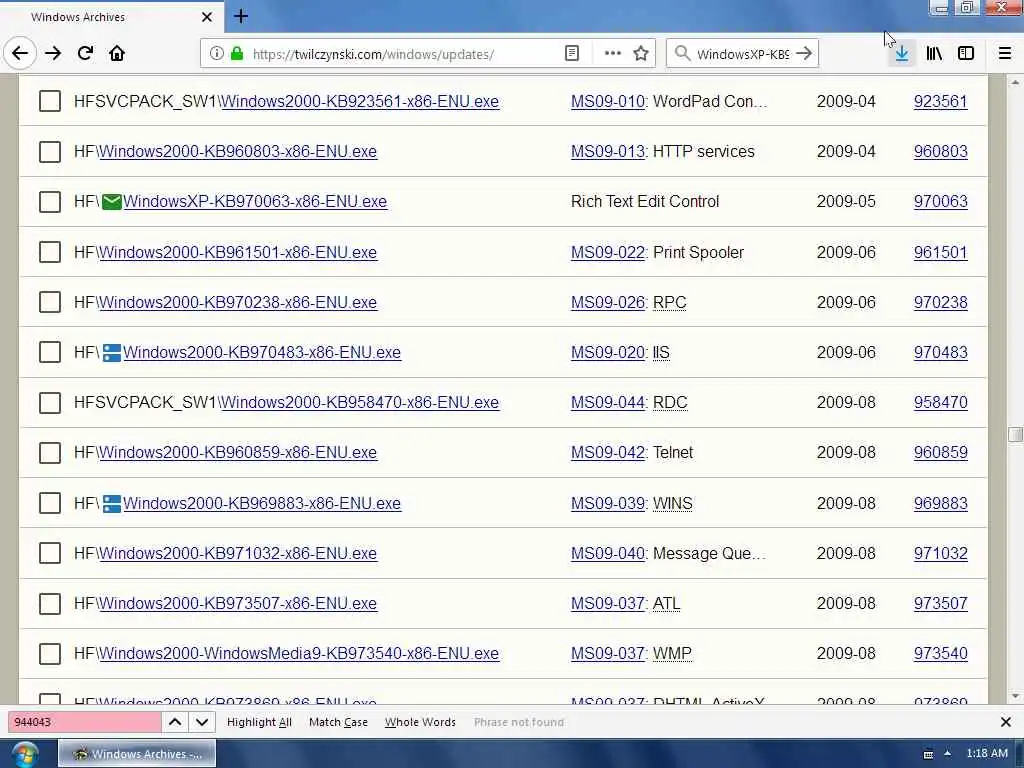Toggle Whole Words in find bar
1024x768 pixels.
pos(420,722)
